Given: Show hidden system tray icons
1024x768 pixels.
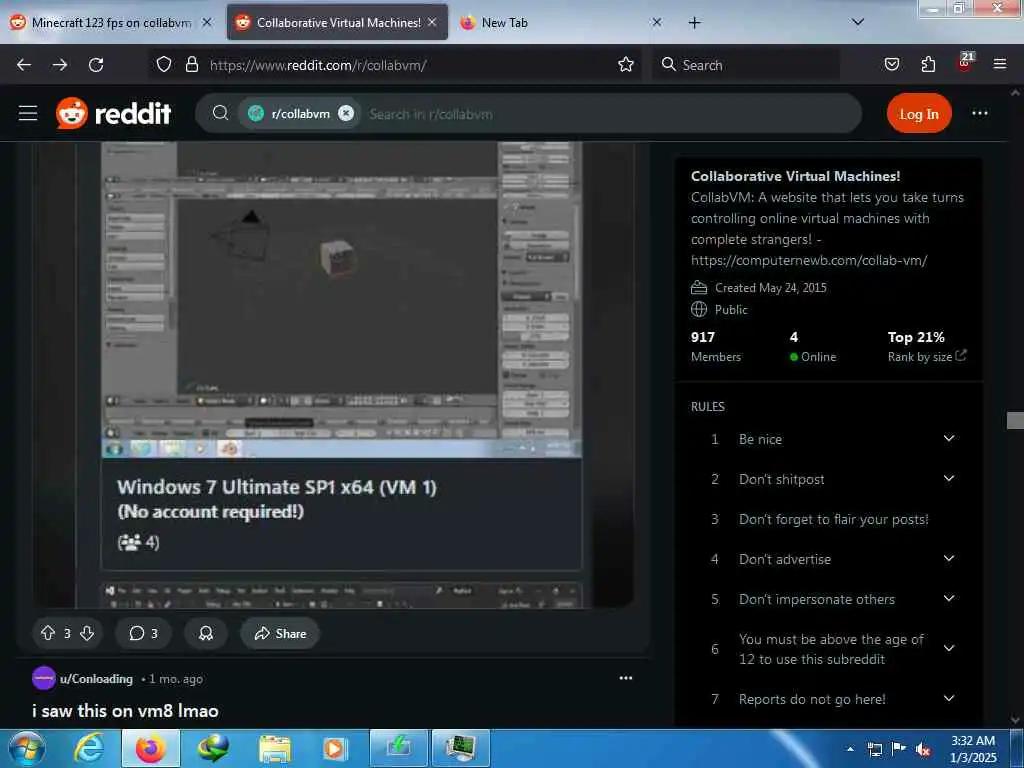Looking at the screenshot, I should coord(850,750).
